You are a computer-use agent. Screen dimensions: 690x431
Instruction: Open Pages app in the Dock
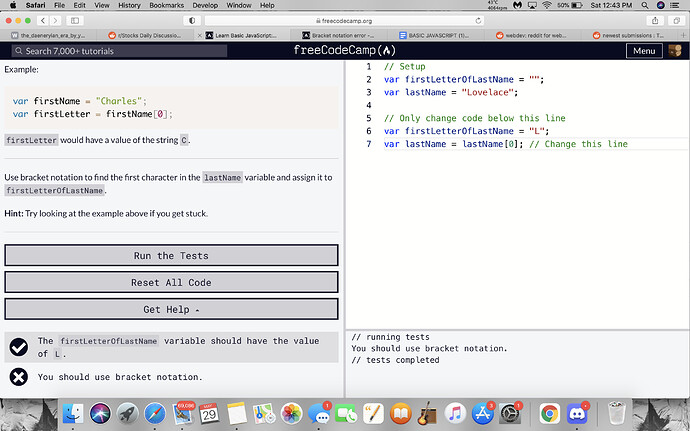[x=374, y=414]
